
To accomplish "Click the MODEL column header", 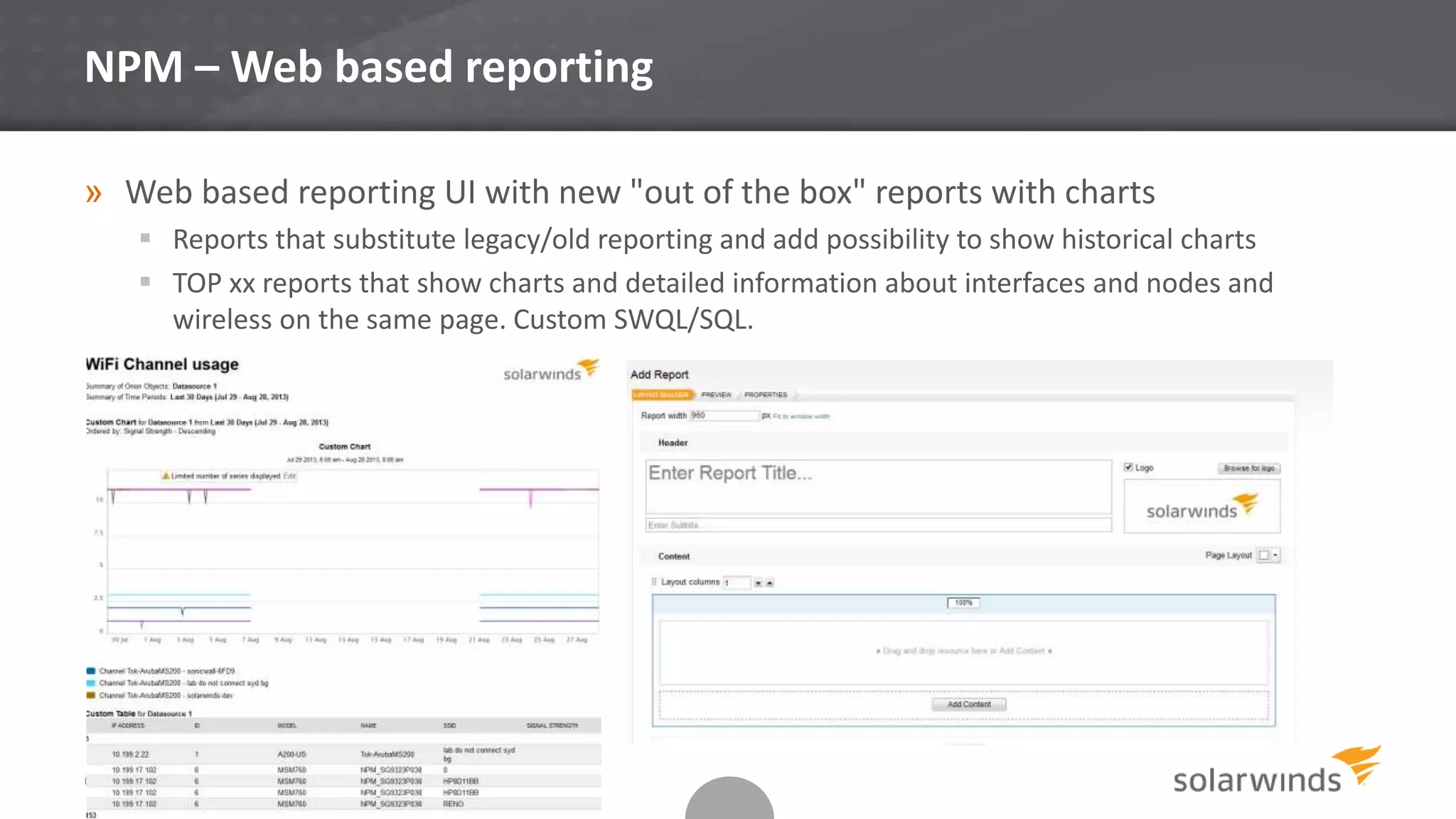I will tap(287, 725).
